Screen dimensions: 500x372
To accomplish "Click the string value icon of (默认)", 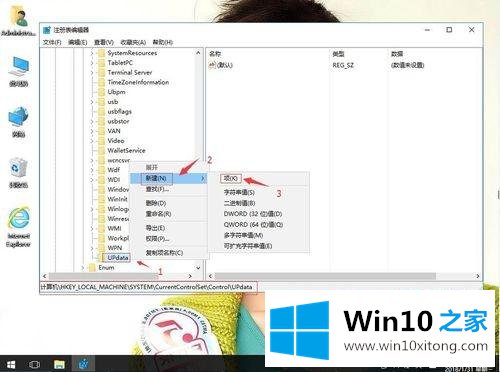I will click(212, 65).
